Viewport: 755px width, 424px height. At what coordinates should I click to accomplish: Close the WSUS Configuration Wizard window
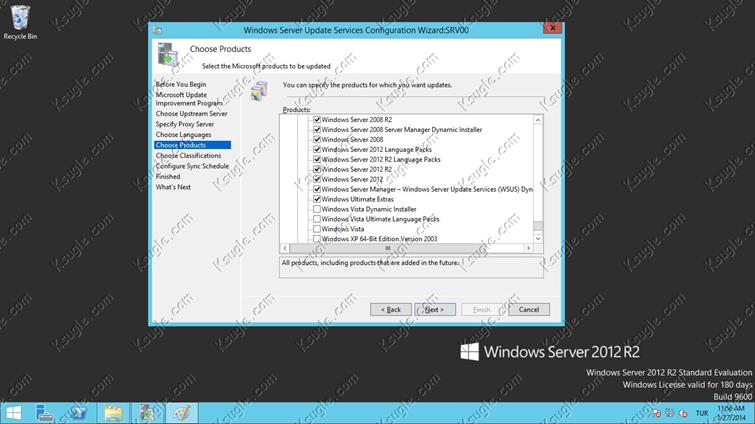552,28
